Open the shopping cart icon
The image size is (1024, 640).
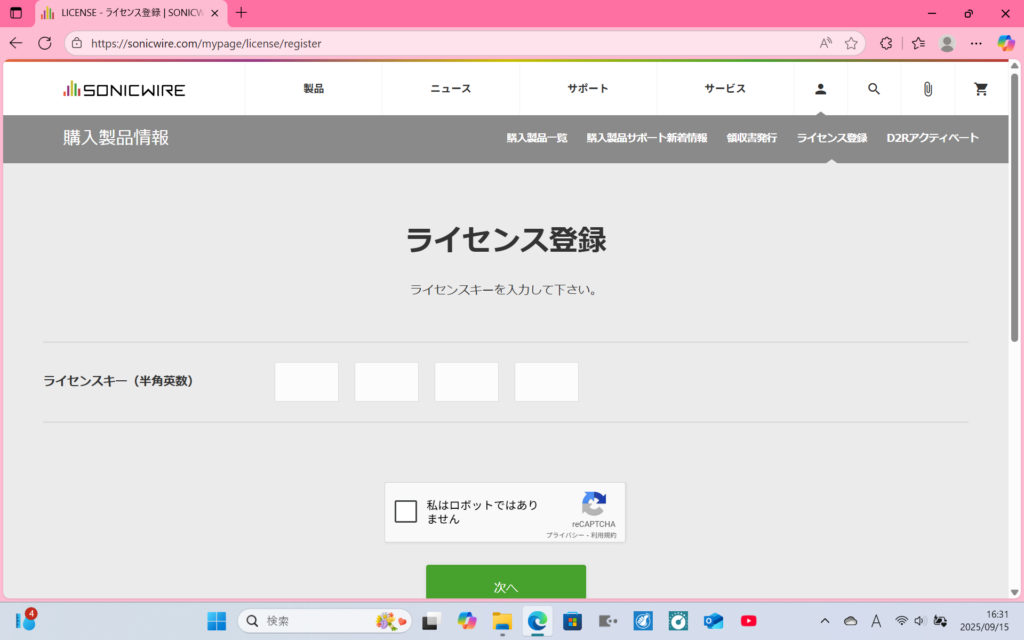pyautogui.click(x=981, y=89)
